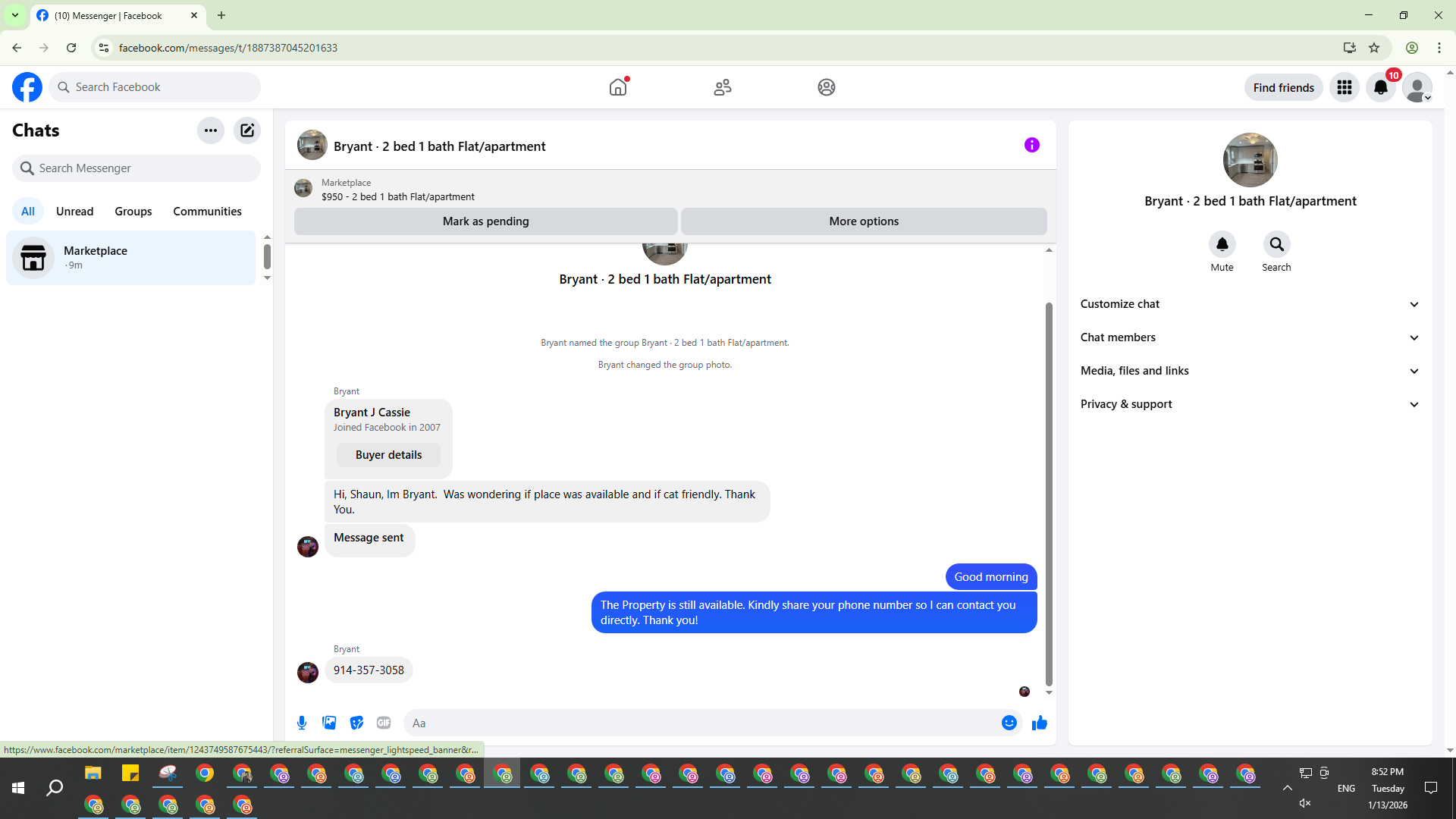Mute this conversation with the bell
This screenshot has height=819, width=1456.
click(1222, 245)
